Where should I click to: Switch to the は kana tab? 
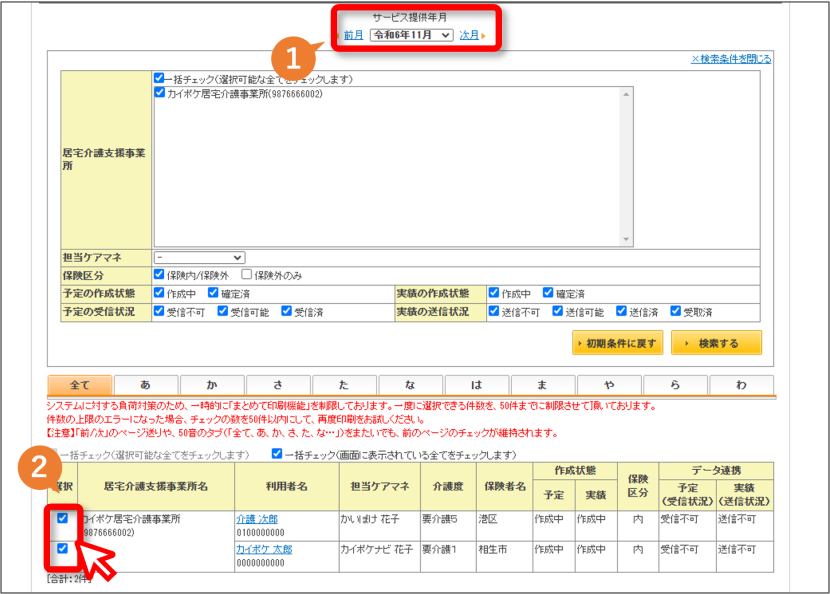point(477,385)
